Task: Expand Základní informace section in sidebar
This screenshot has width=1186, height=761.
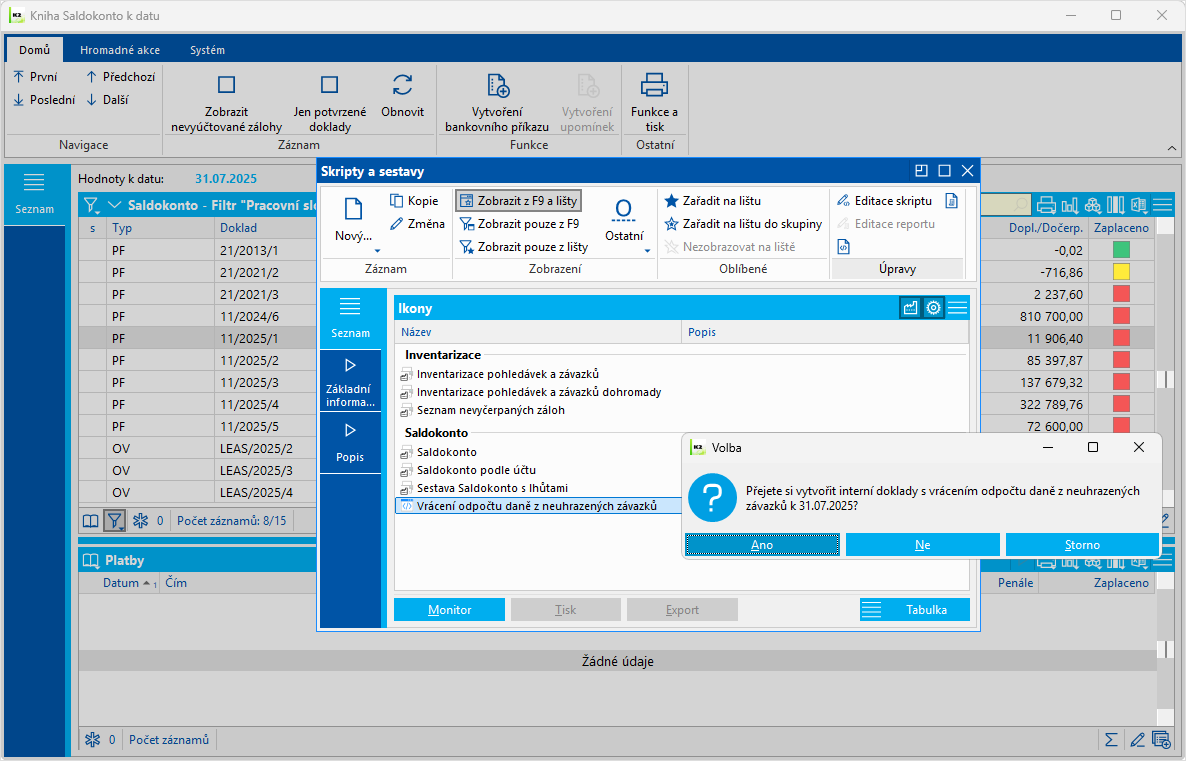Action: pos(350,381)
